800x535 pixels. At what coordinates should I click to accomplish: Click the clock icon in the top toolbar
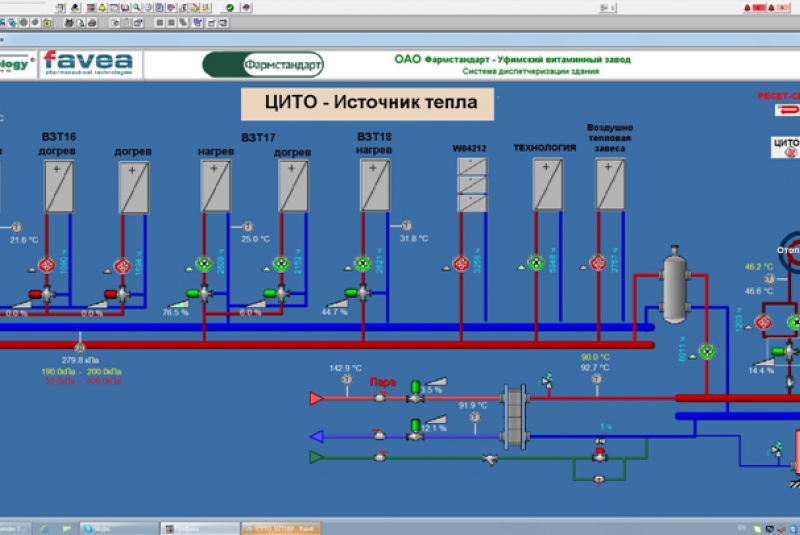click(148, 8)
